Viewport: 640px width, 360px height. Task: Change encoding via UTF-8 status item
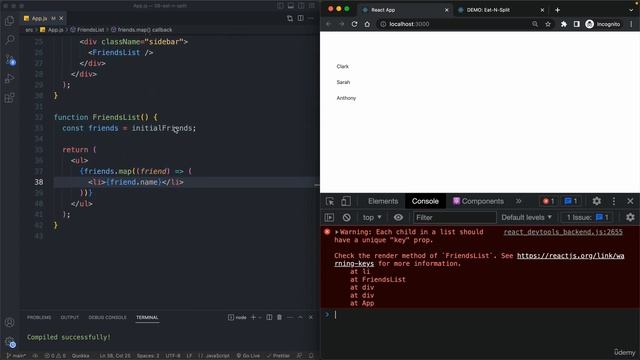tap(173, 356)
